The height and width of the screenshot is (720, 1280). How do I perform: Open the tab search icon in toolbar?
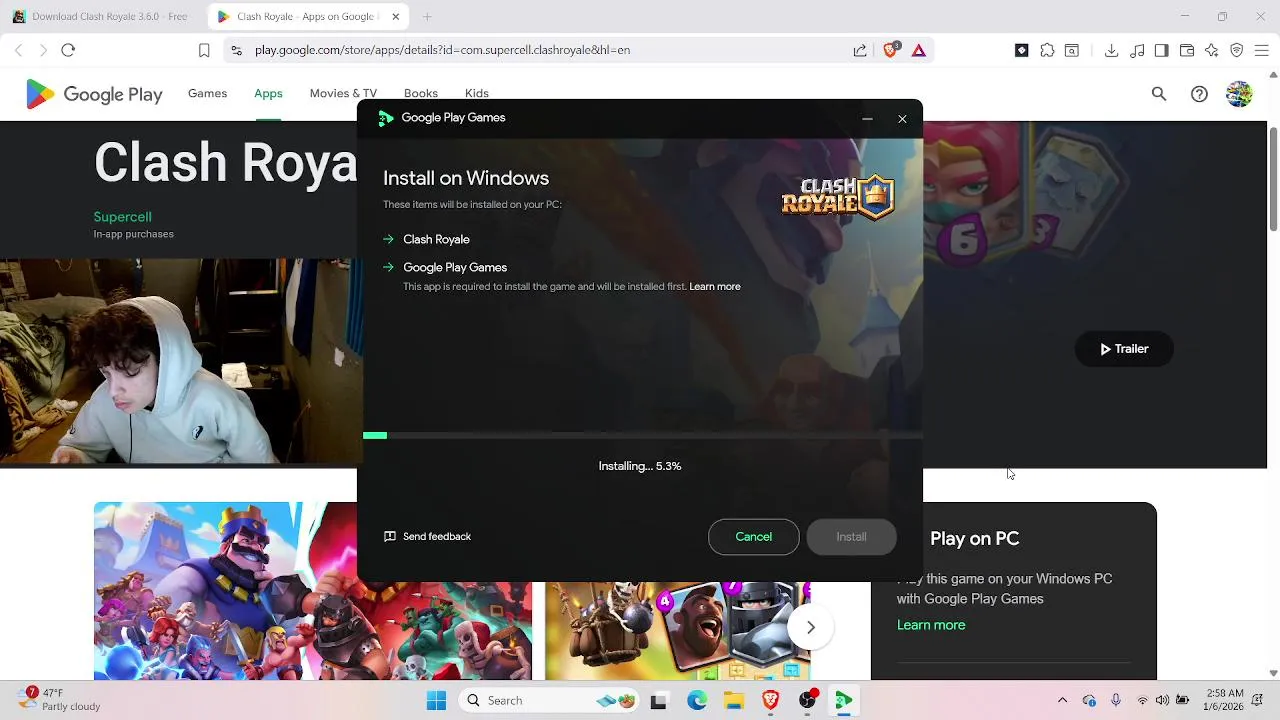click(x=1071, y=50)
